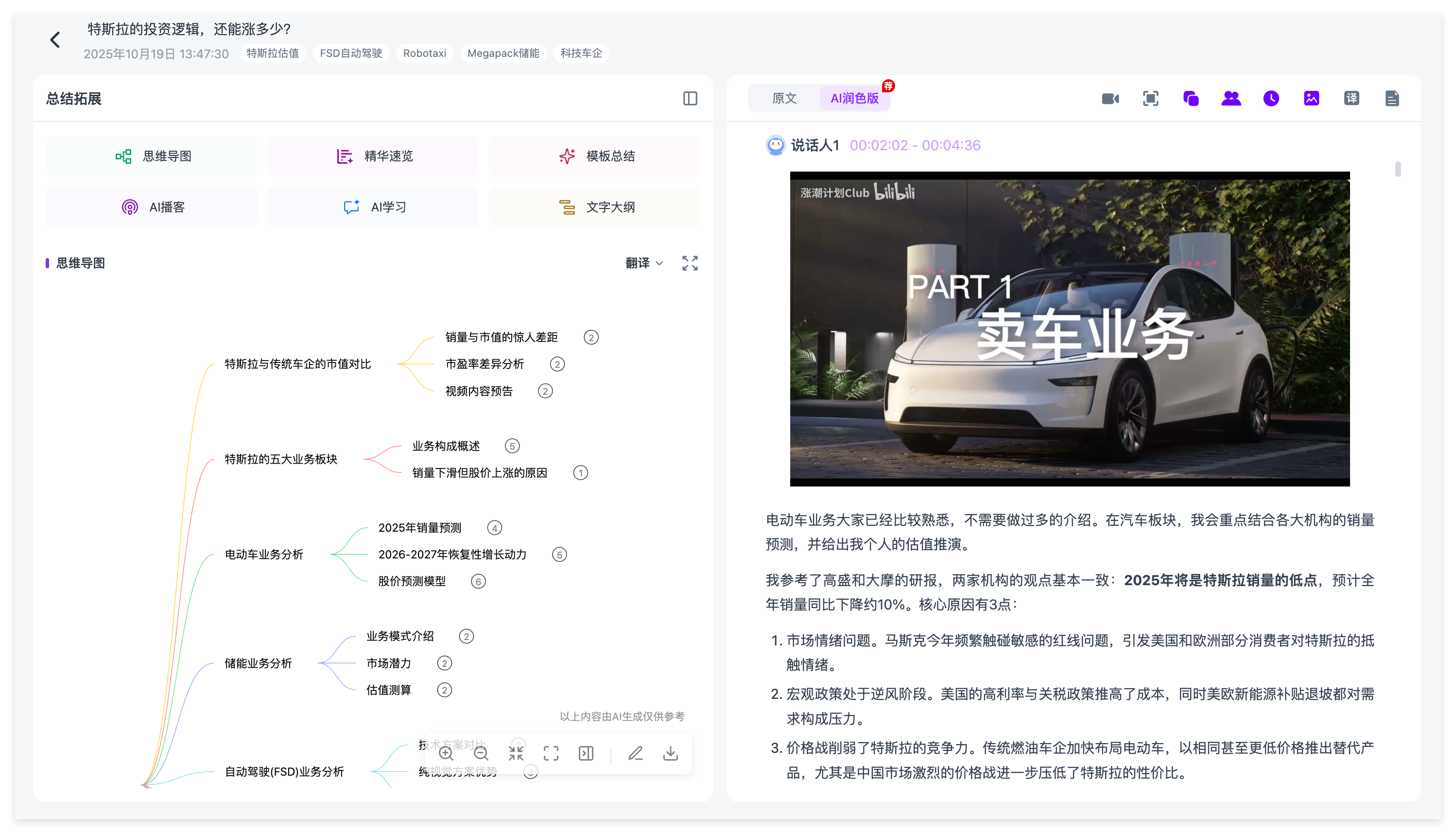Expand 业务构成概述 node badge showing 5

pos(512,446)
